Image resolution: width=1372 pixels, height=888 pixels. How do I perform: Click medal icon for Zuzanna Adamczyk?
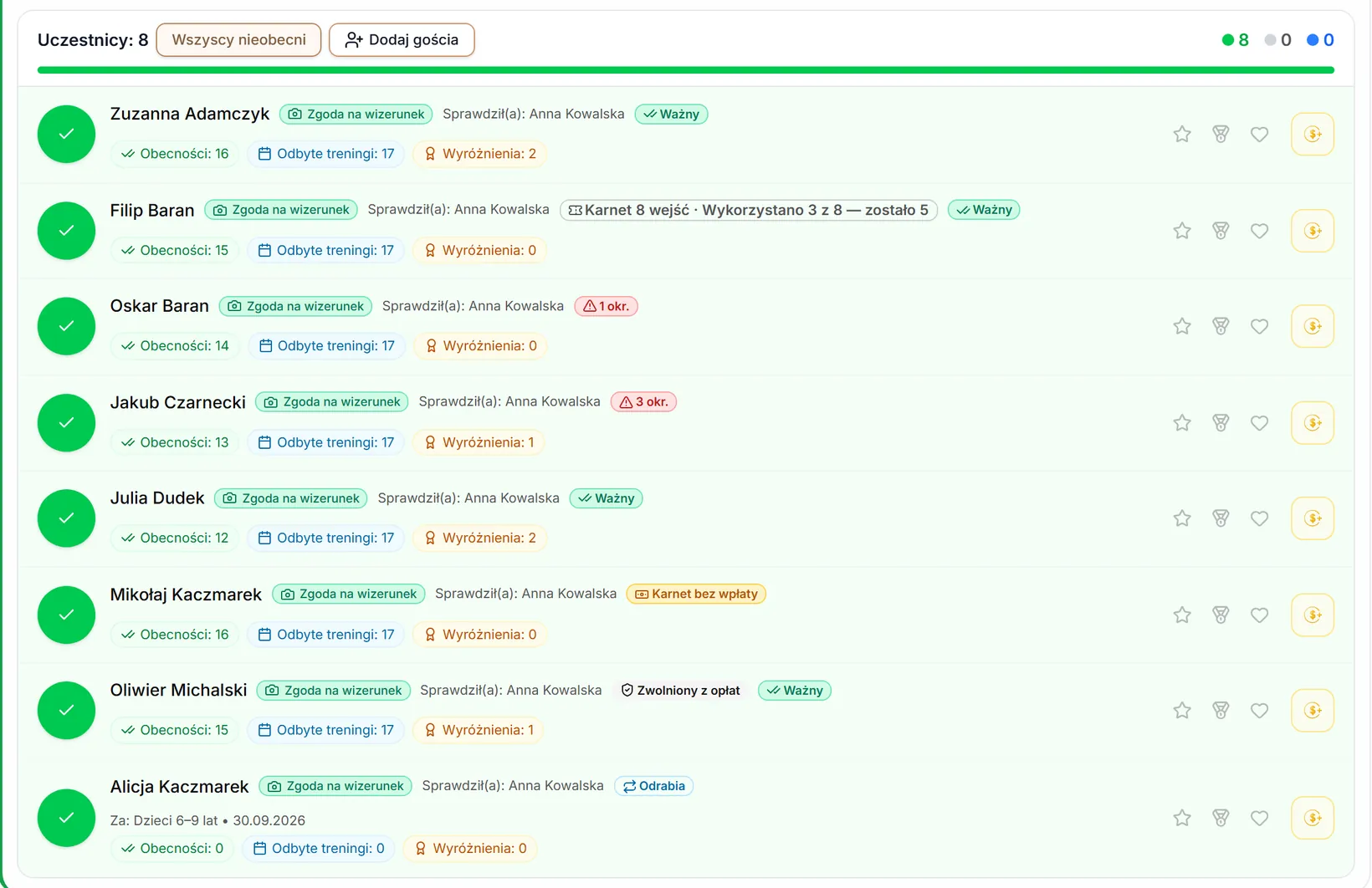click(1221, 134)
